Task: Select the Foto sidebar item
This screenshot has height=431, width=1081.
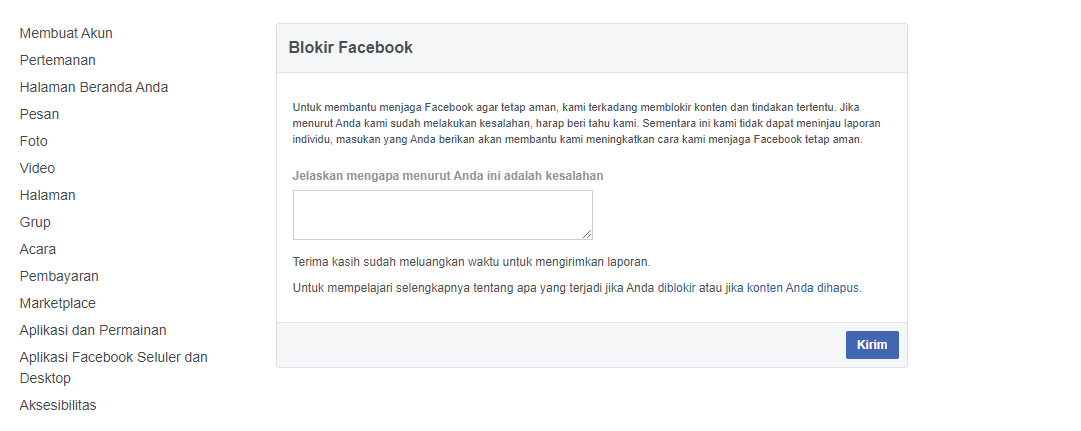Action: (33, 141)
